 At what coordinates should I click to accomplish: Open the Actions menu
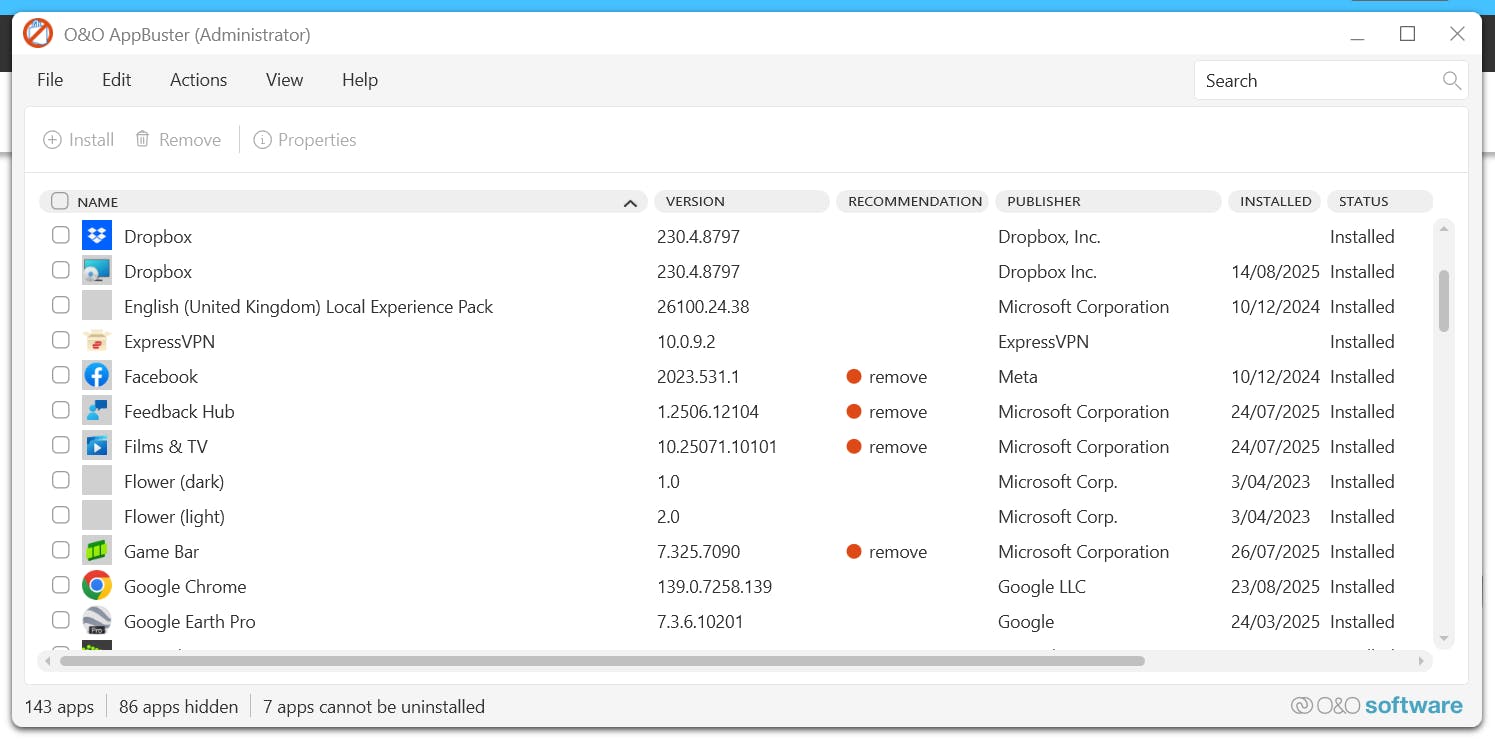tap(198, 80)
